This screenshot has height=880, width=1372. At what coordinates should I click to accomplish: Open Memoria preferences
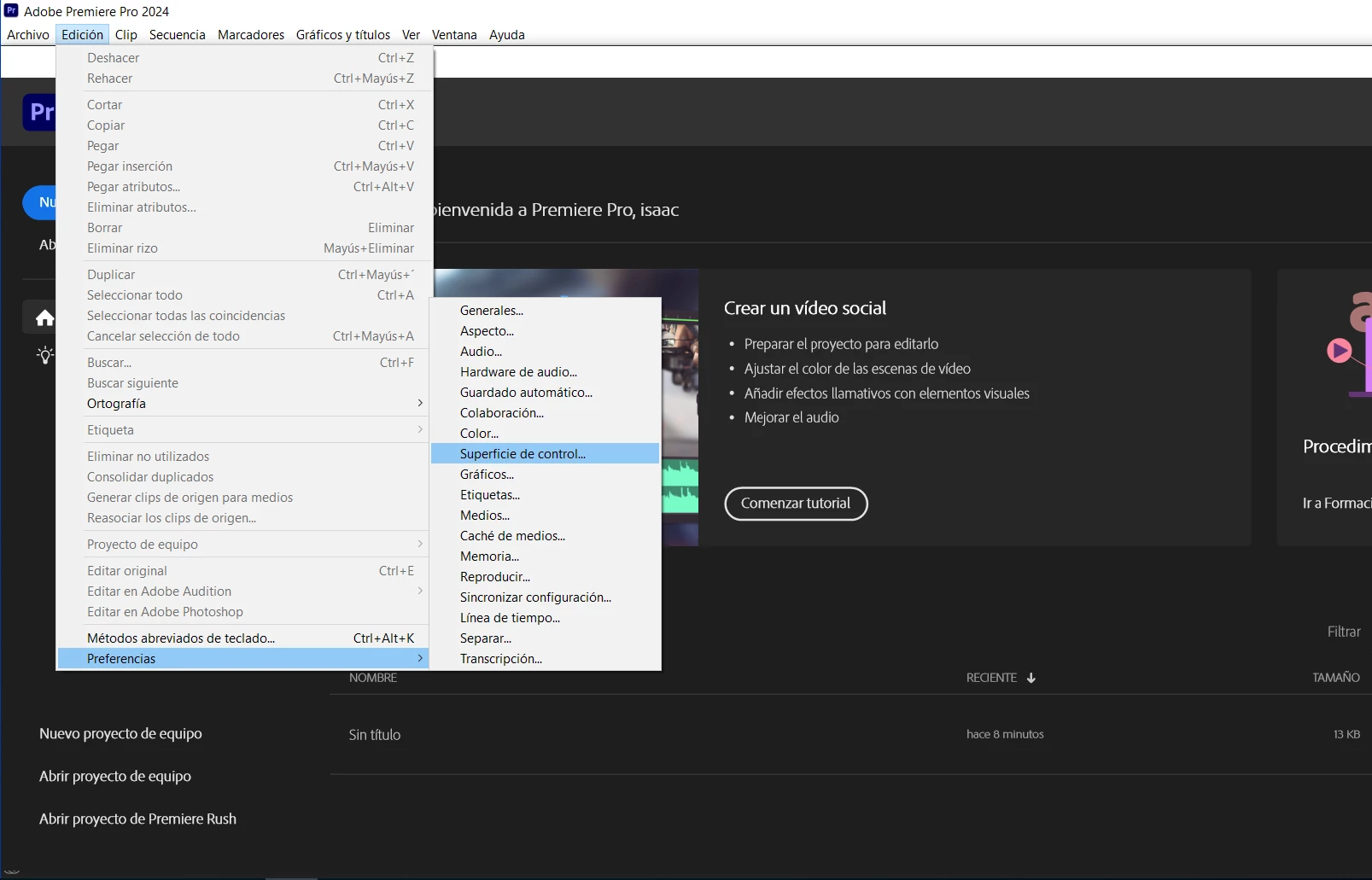tap(546, 557)
